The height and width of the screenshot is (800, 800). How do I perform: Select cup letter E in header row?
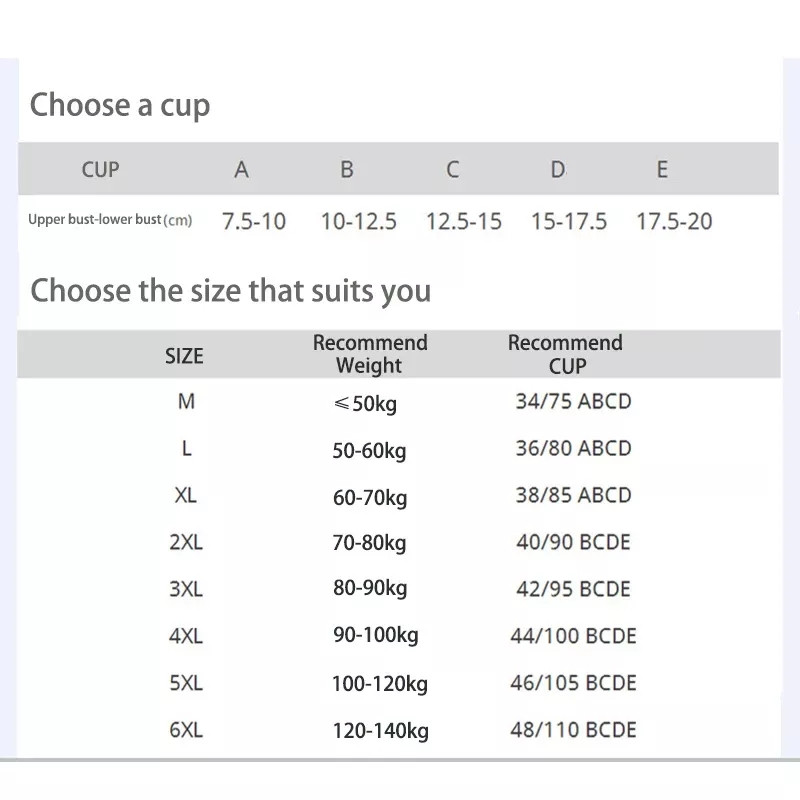pos(662,170)
